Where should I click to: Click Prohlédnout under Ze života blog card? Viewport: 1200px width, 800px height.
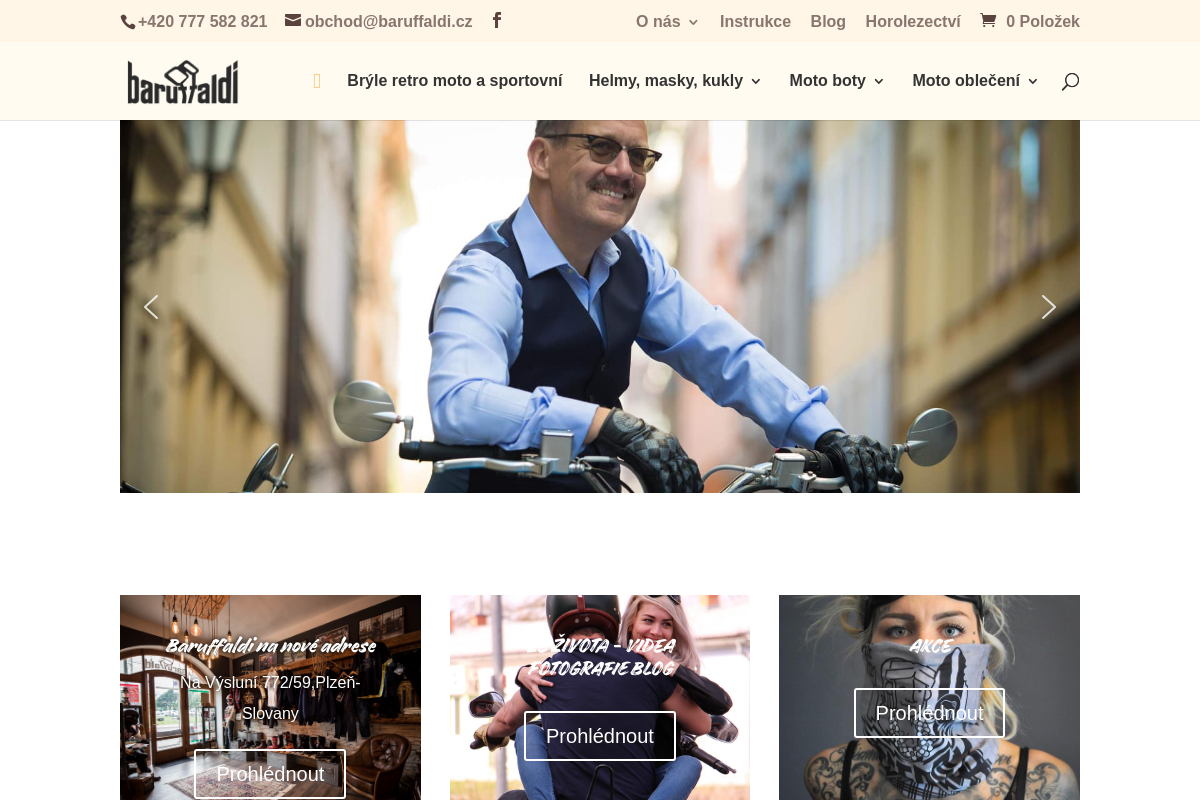[x=600, y=736]
